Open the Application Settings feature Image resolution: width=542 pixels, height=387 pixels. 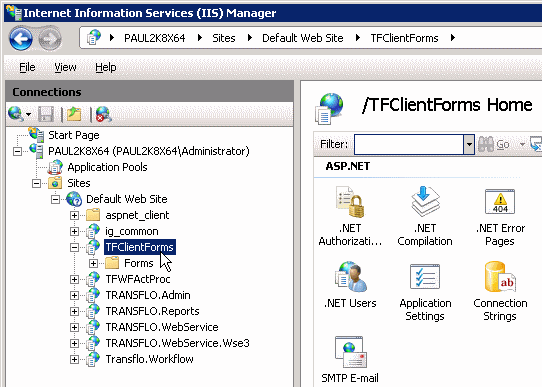[425, 291]
